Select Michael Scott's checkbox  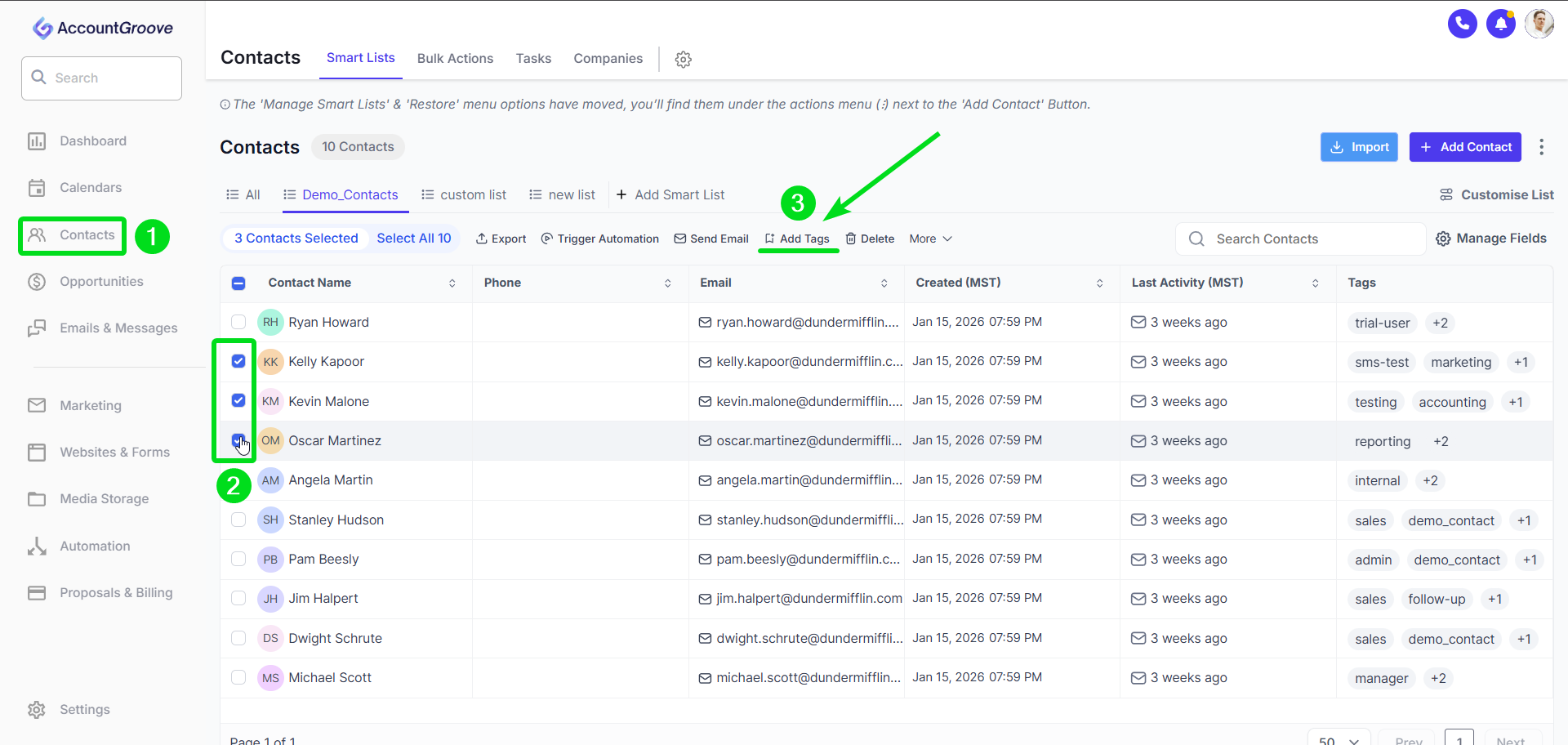238,677
